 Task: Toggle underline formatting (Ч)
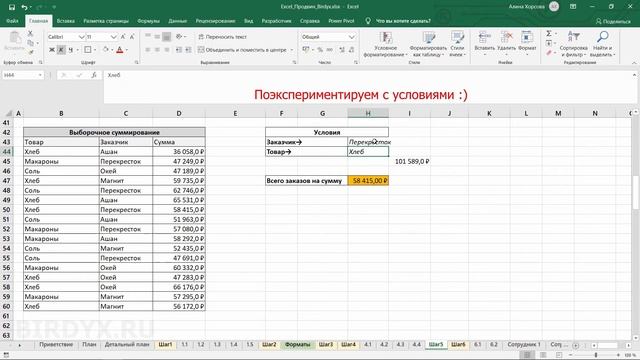coord(70,50)
